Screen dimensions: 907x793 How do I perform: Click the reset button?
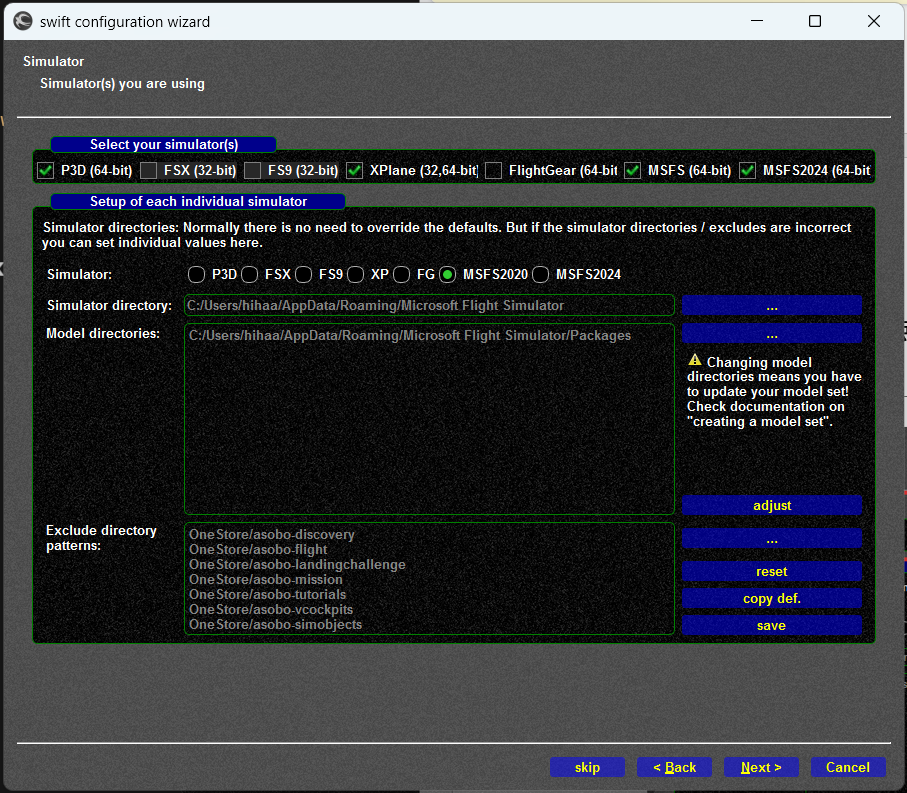point(772,571)
